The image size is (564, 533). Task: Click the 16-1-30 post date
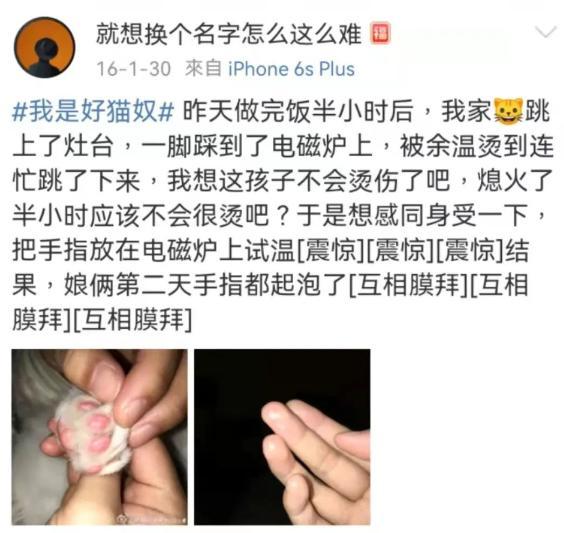133,69
